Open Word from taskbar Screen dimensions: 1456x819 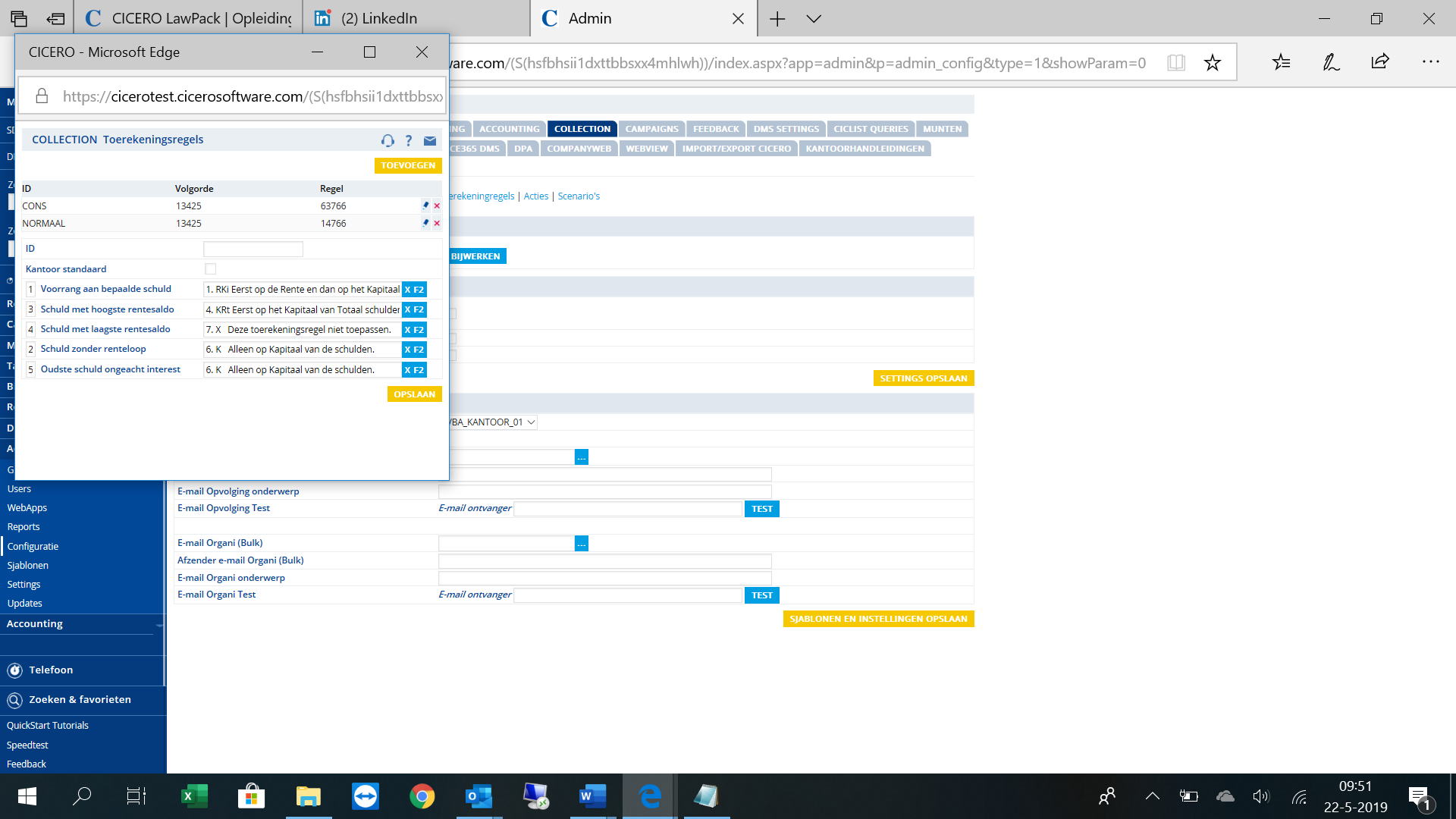click(592, 796)
